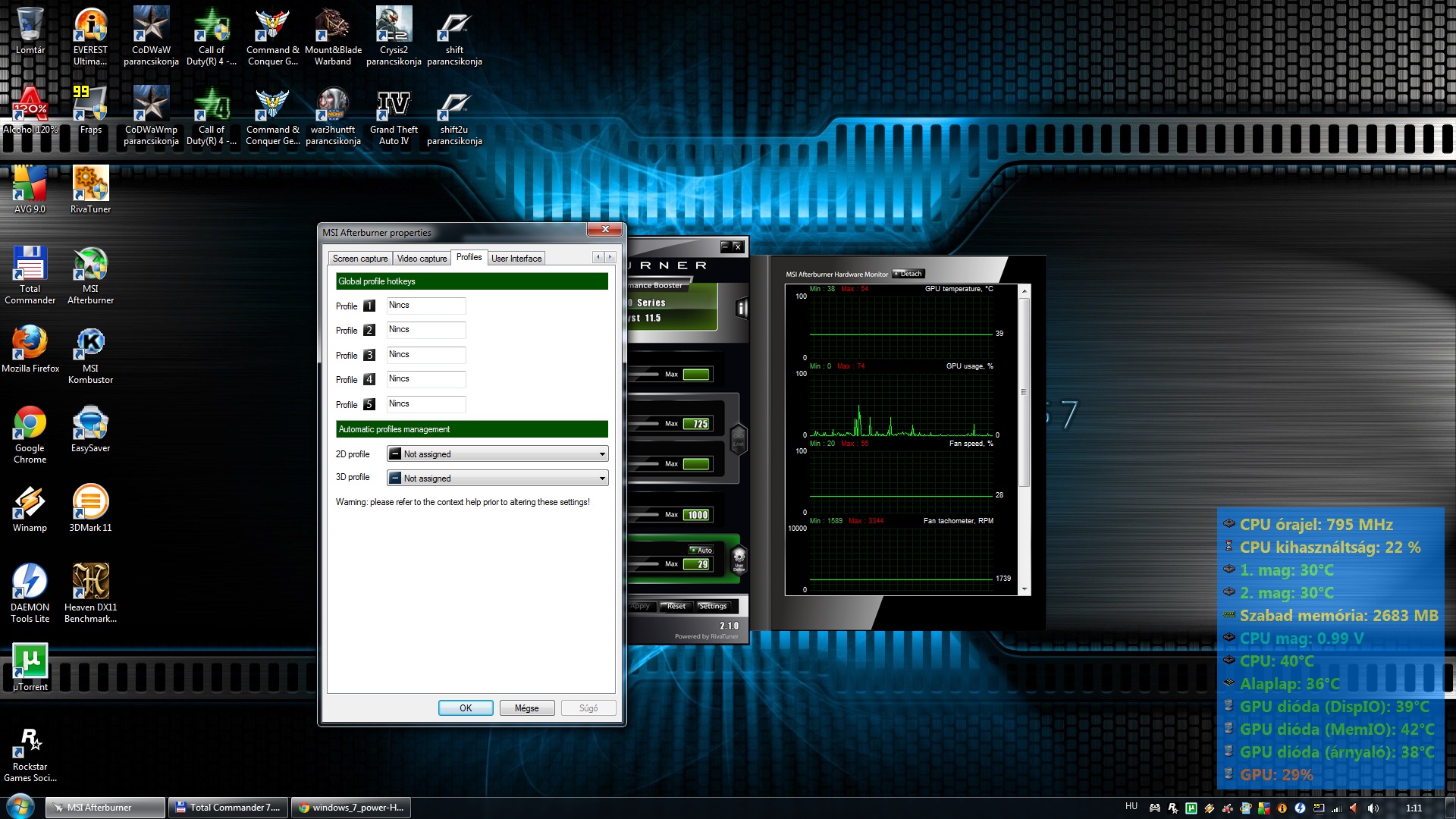This screenshot has height=819, width=1456.
Task: Detach the Hardware Monitor panel
Action: pyautogui.click(x=908, y=274)
